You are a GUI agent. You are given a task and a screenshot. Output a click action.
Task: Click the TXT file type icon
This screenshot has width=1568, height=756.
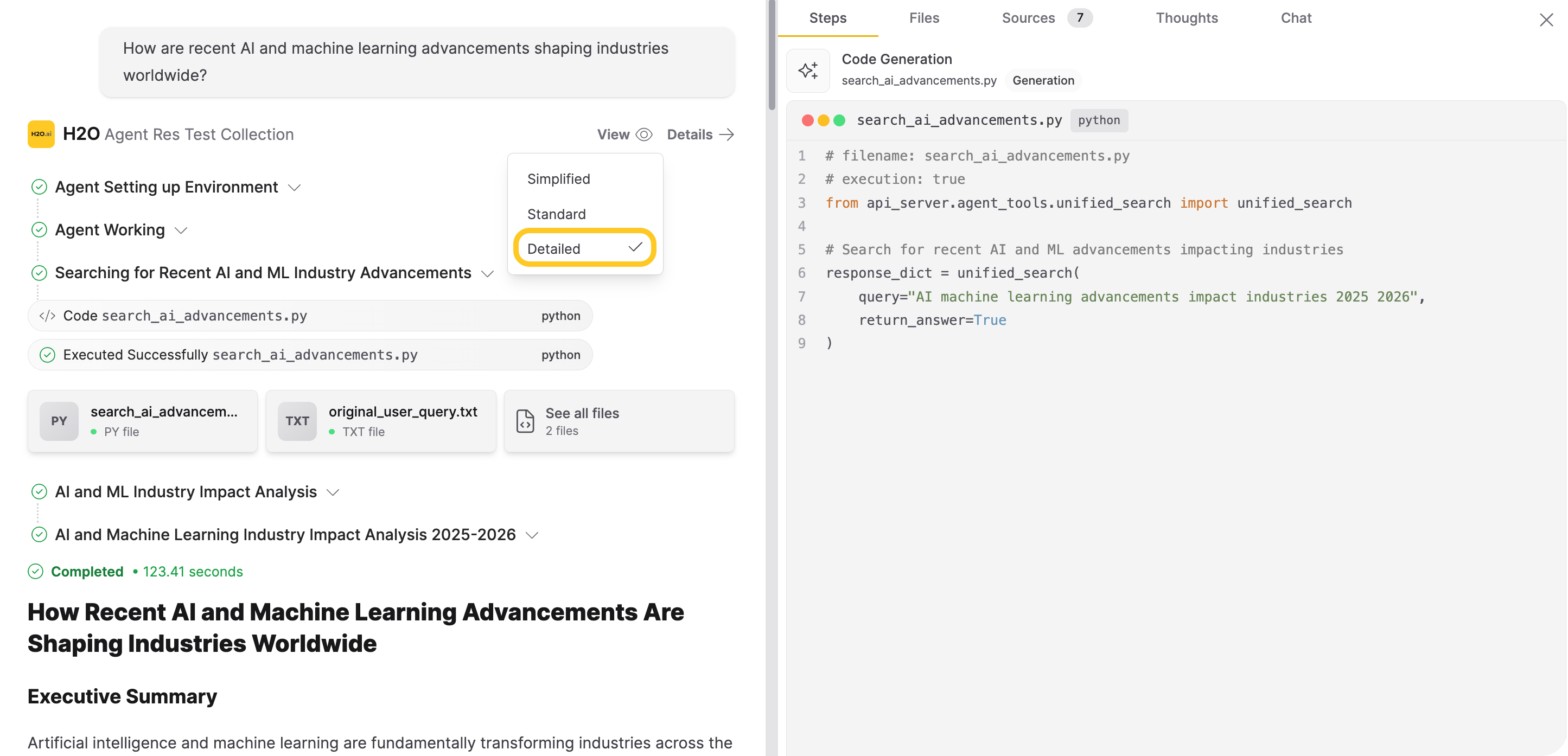click(297, 421)
